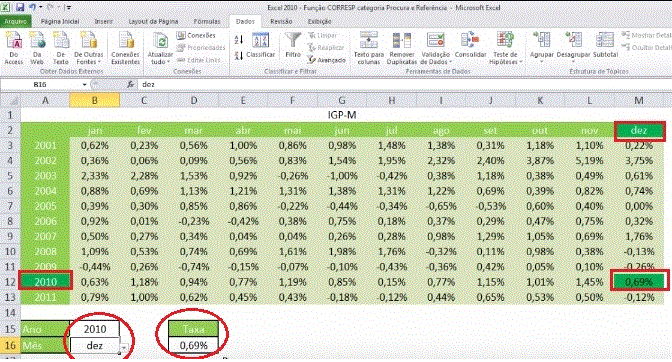Save workbook from quick access toolbar
The image size is (672, 362).
pyautogui.click(x=20, y=7)
